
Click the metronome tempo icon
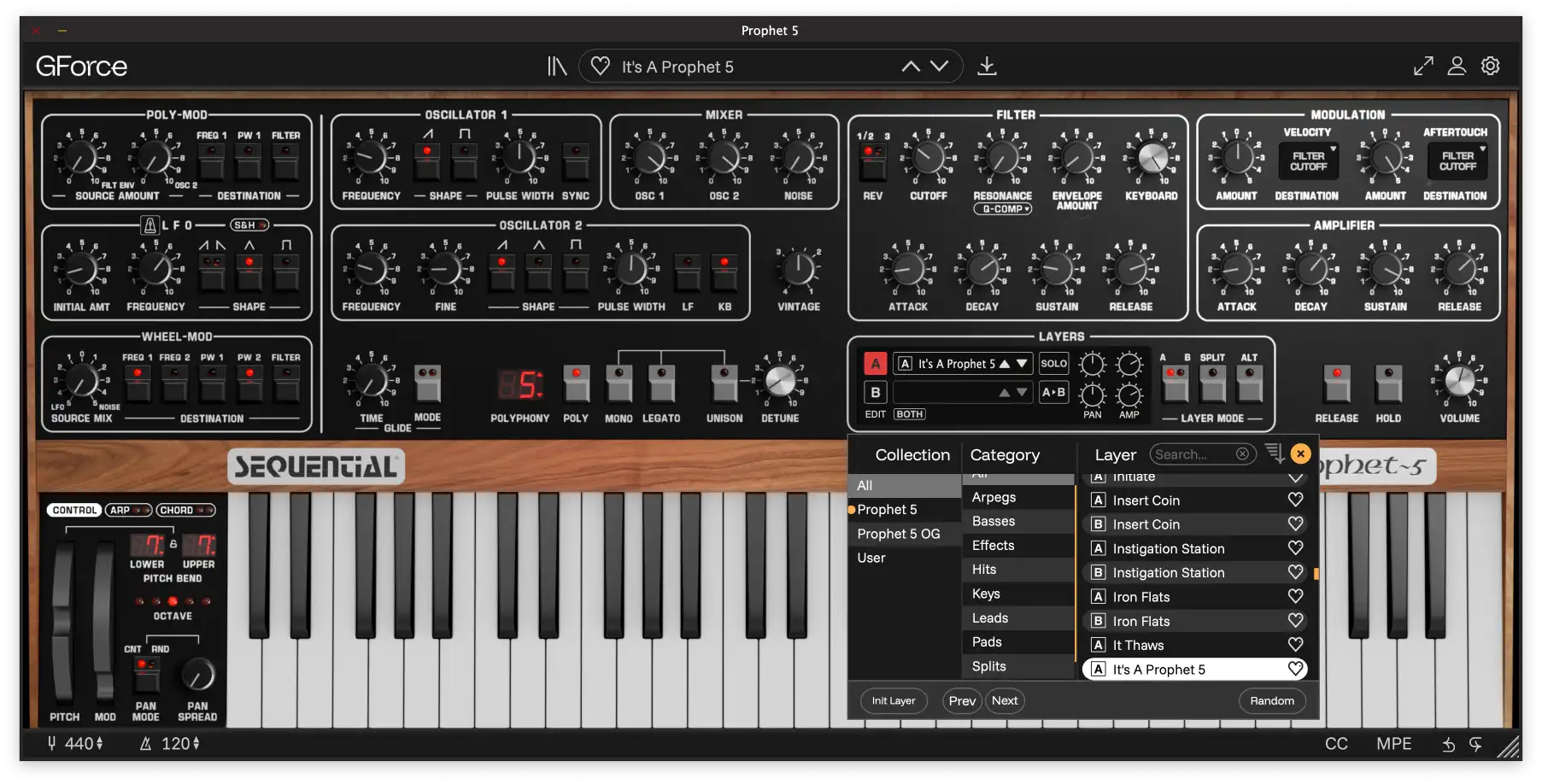(x=145, y=744)
